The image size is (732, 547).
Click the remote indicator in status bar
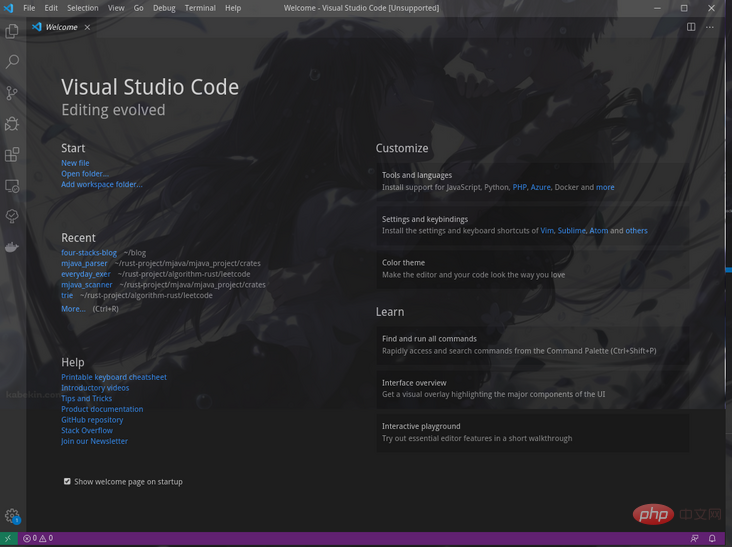(x=8, y=539)
